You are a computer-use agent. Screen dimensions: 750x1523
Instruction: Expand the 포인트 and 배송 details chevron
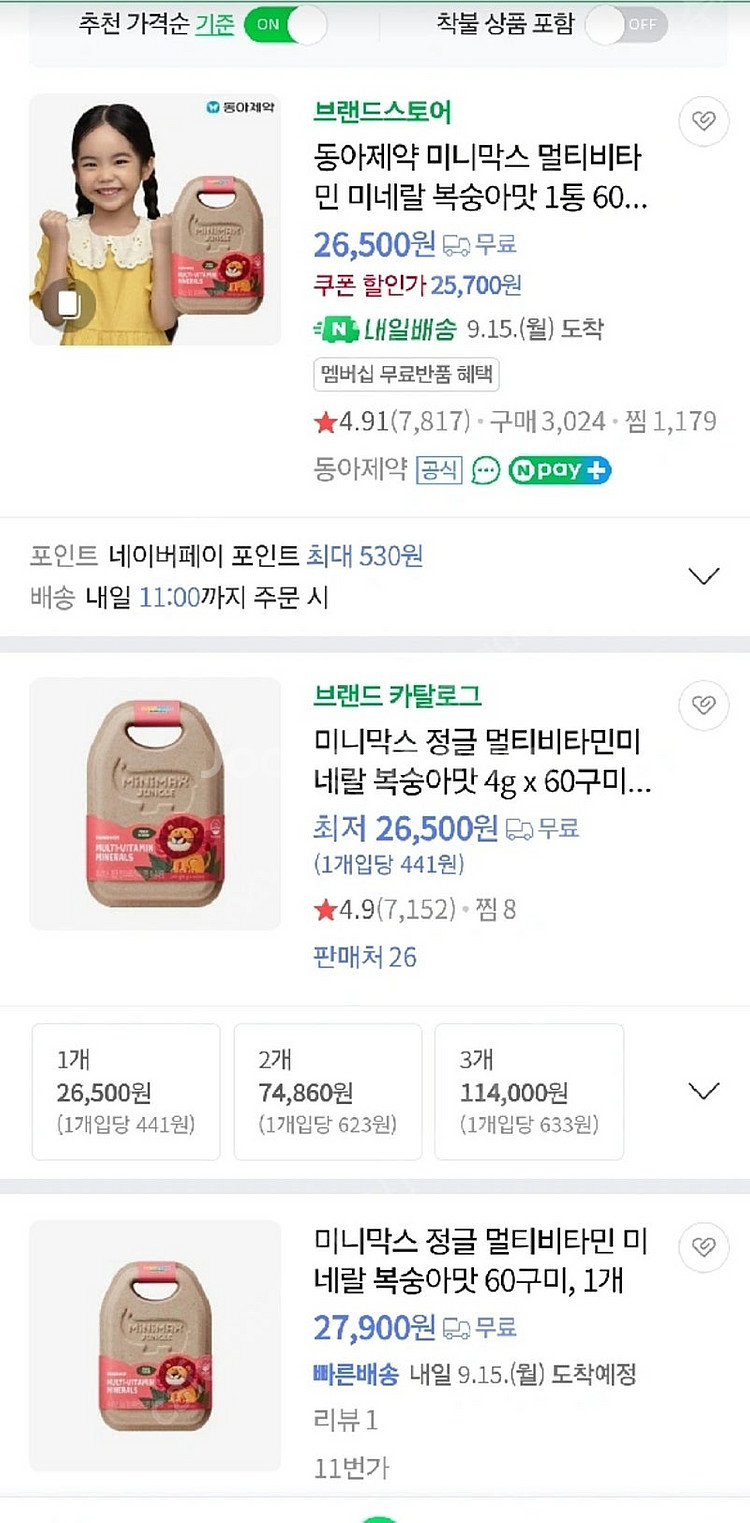(x=705, y=576)
